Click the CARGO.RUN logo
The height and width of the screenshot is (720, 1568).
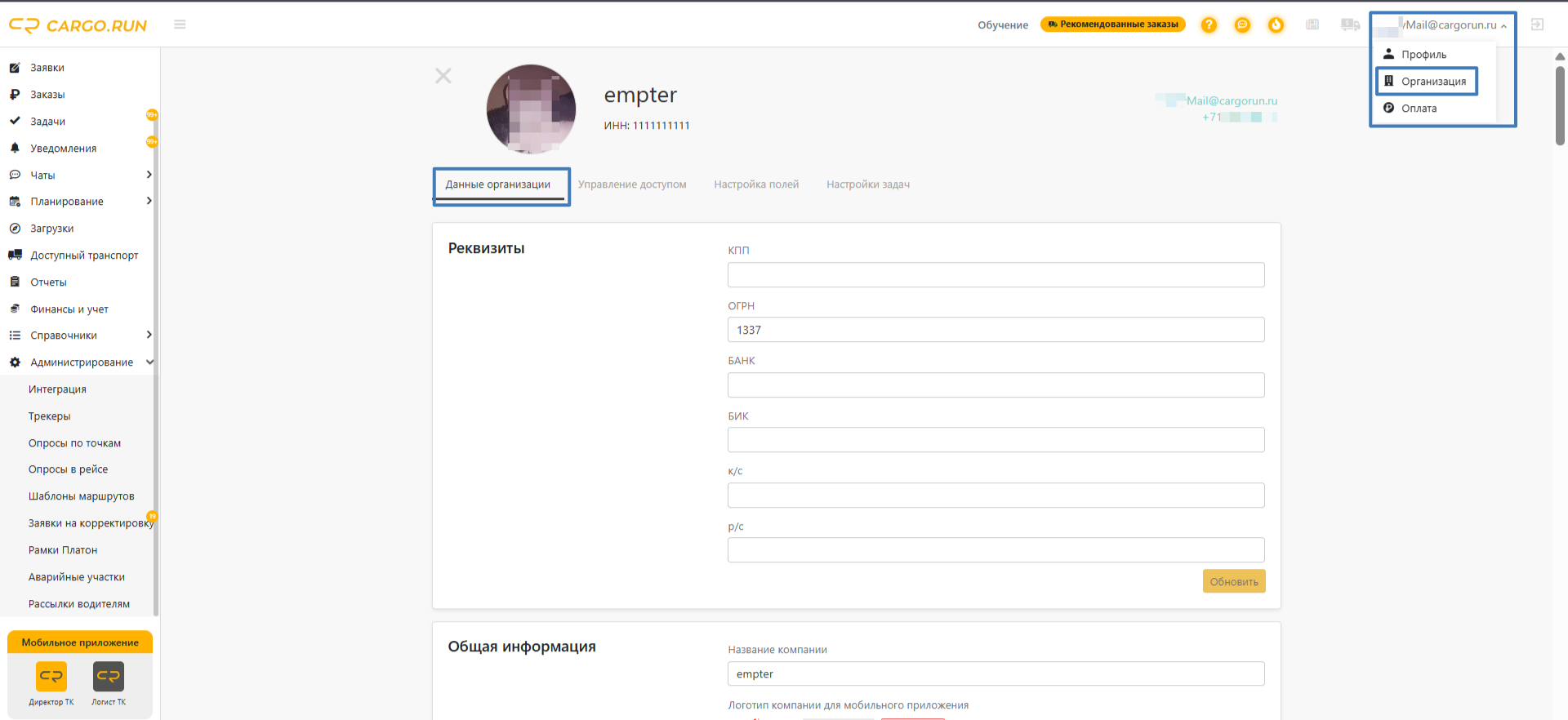pos(78,25)
